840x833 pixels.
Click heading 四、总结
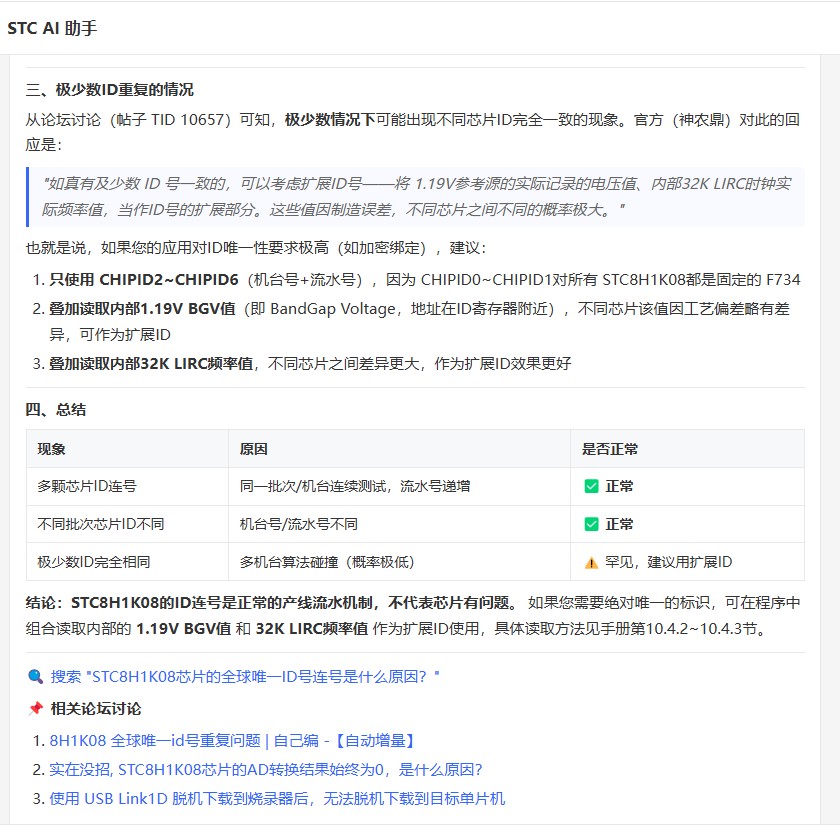click(x=56, y=410)
